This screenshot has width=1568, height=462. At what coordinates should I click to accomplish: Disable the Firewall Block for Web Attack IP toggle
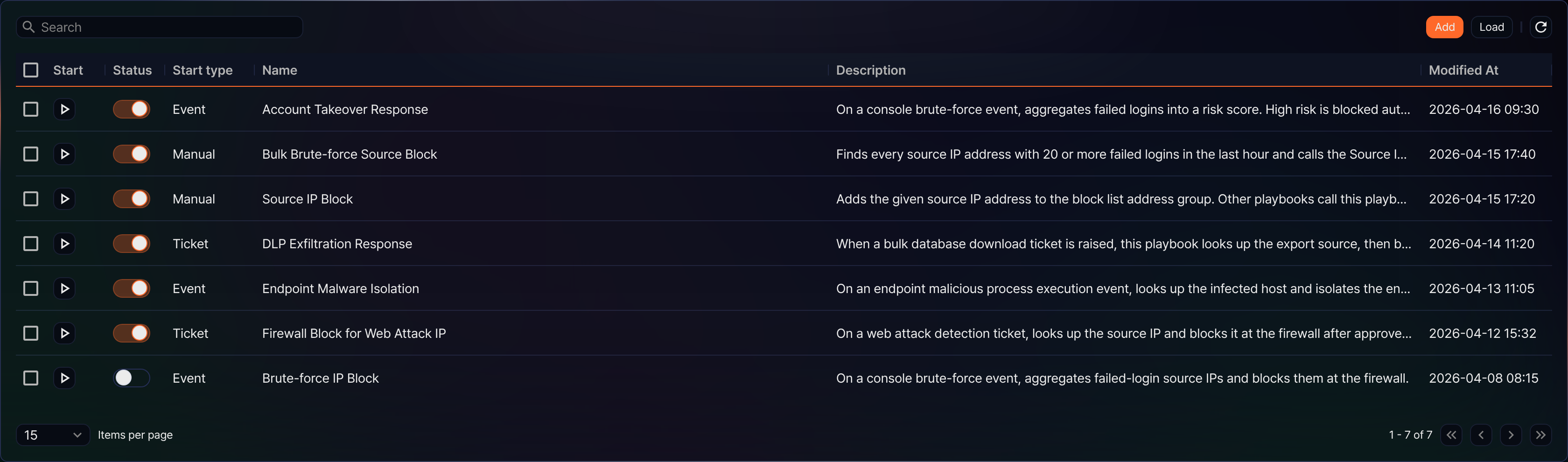[132, 333]
